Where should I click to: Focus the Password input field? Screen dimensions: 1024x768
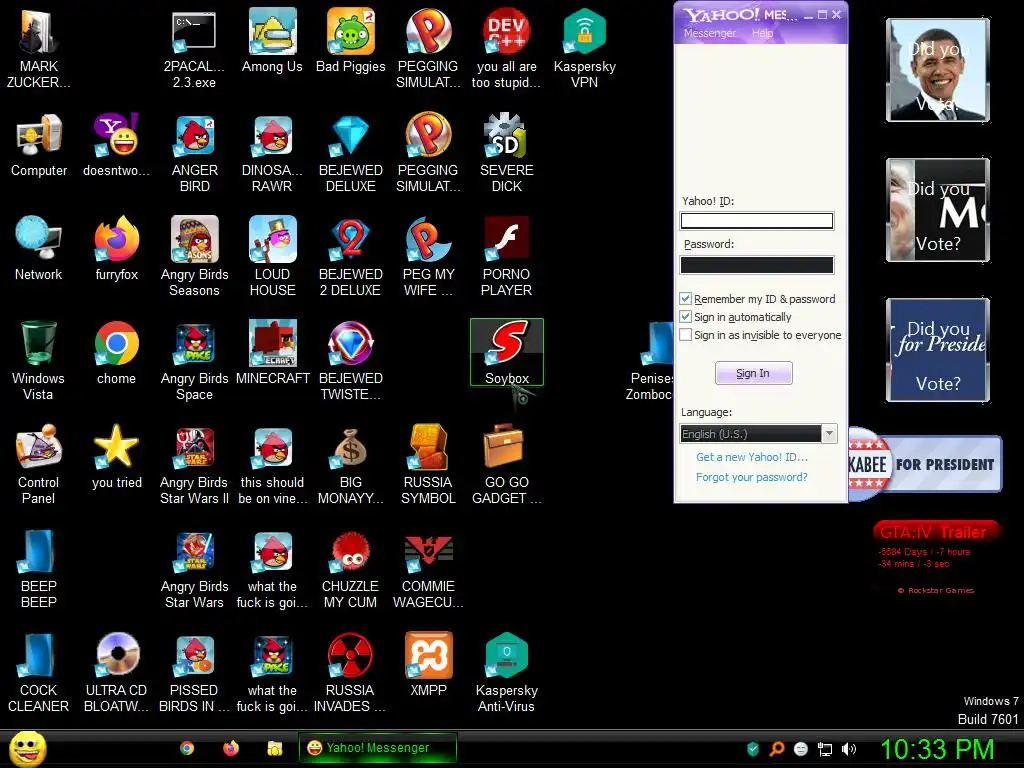coord(757,264)
